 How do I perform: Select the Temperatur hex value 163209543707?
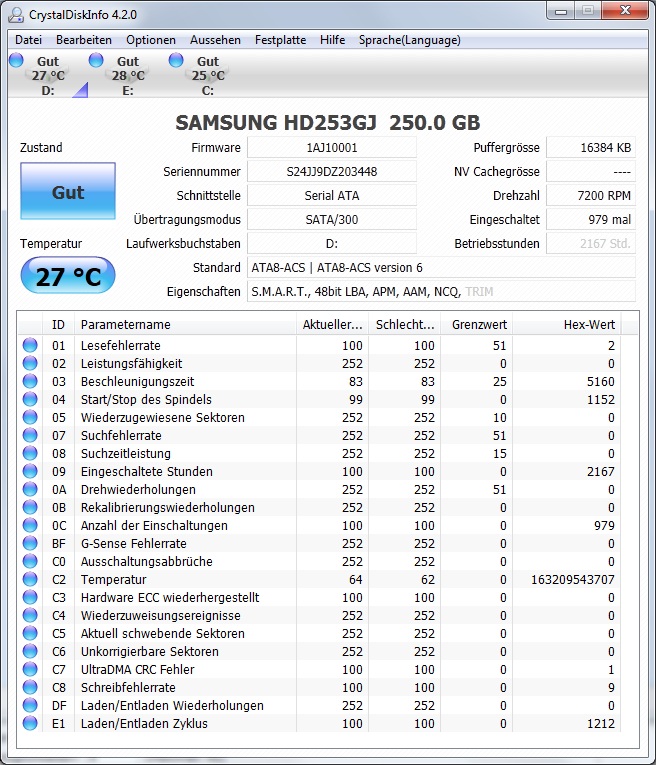click(573, 580)
